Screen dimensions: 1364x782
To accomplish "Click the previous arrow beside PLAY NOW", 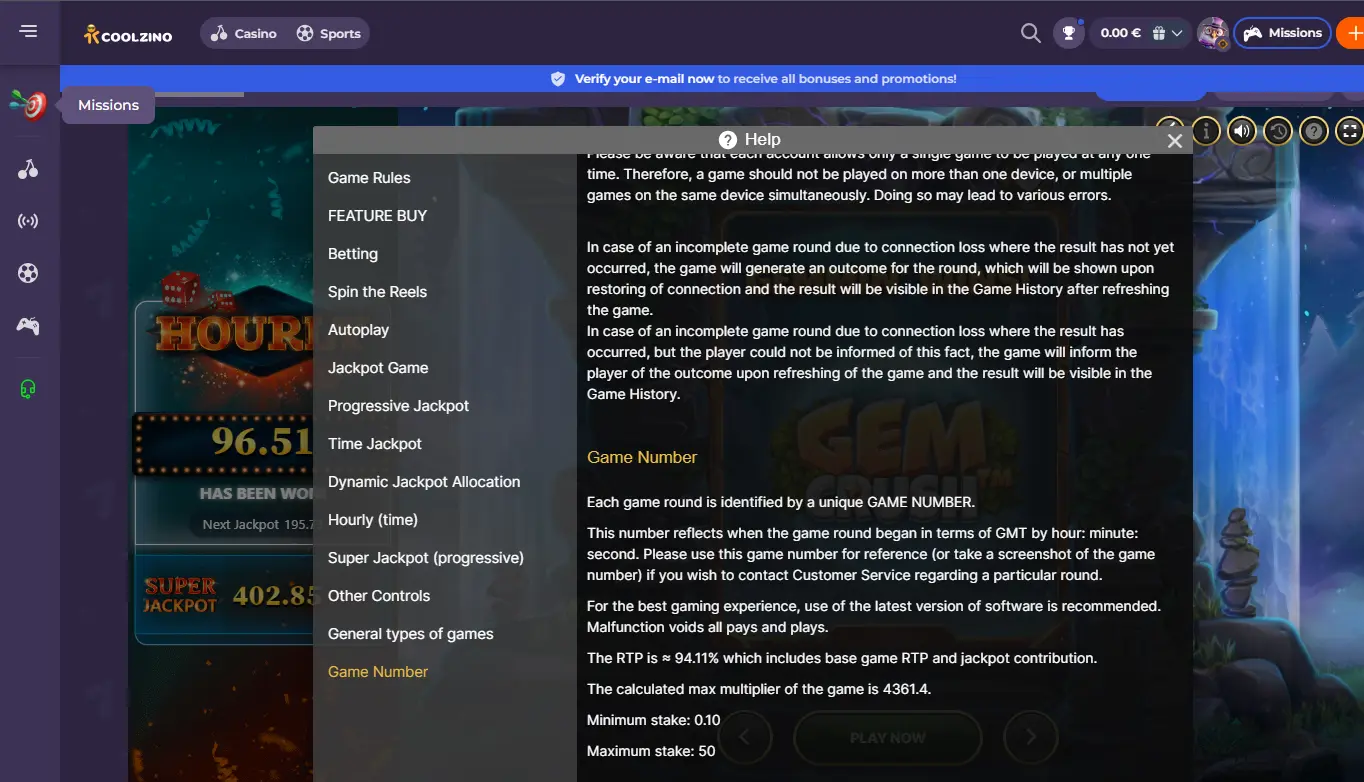I will [744, 738].
